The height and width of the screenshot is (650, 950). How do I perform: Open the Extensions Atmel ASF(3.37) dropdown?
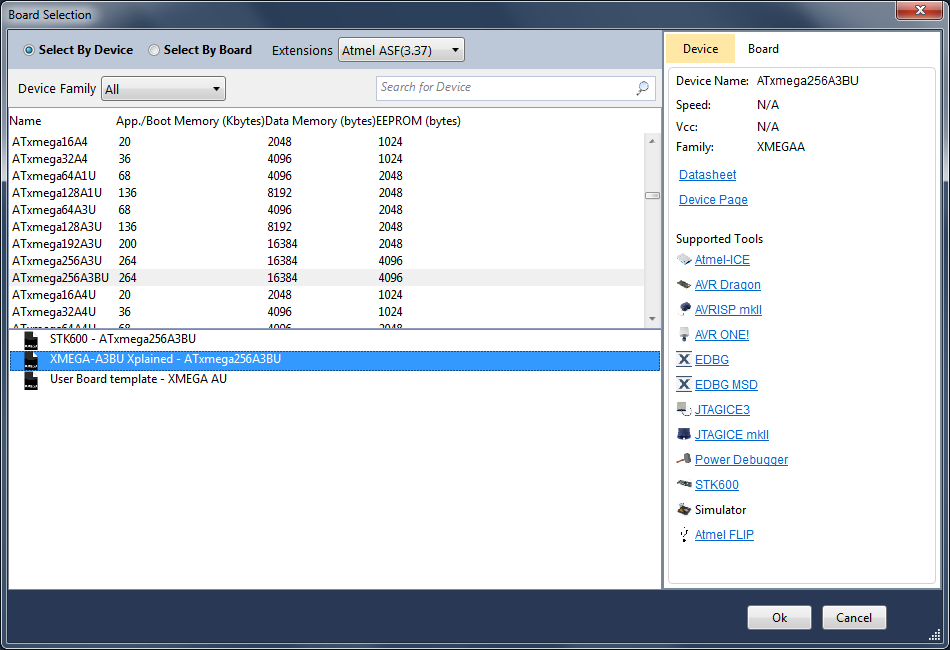coord(401,50)
